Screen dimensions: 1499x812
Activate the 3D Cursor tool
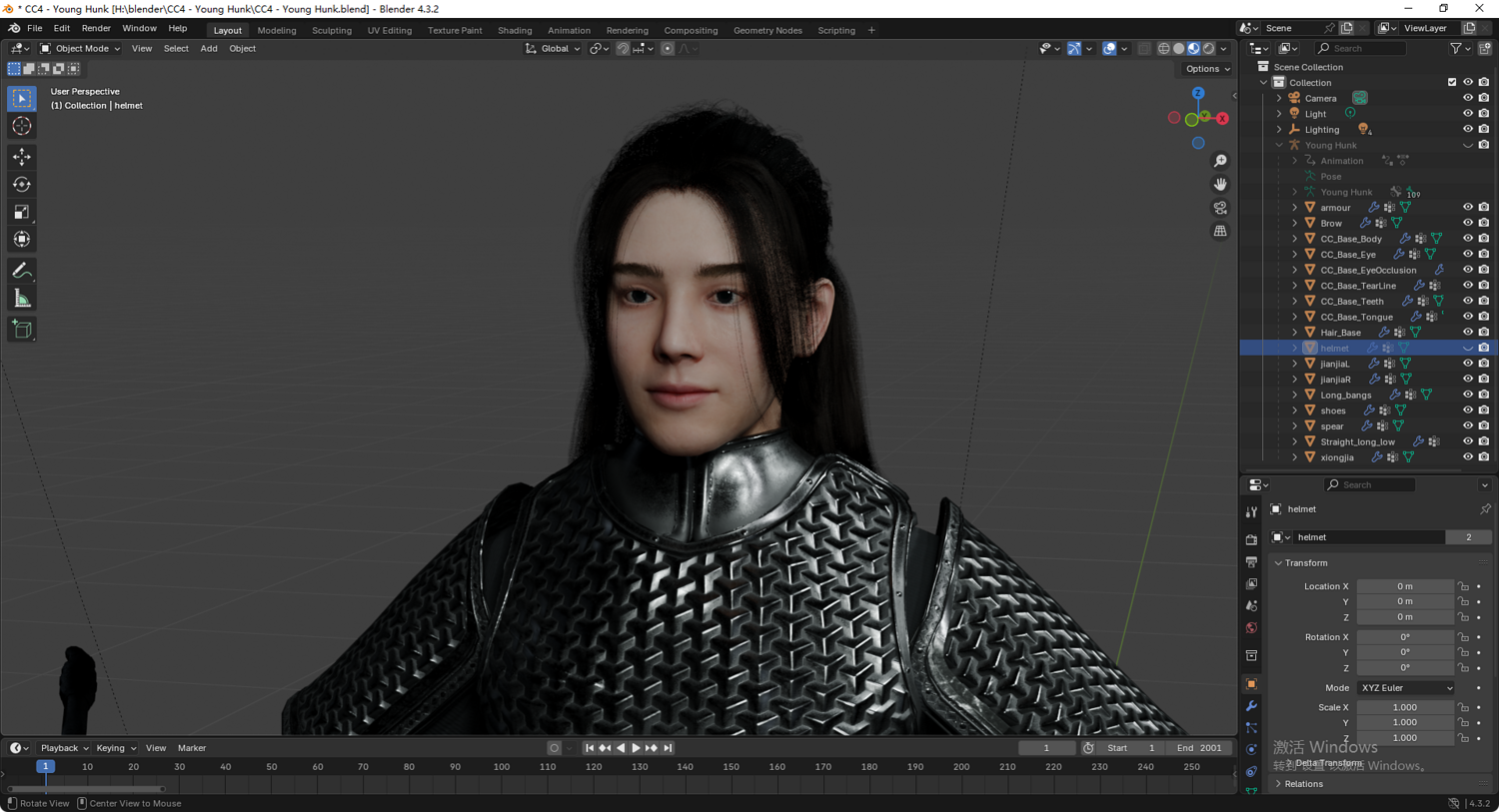coord(22,126)
